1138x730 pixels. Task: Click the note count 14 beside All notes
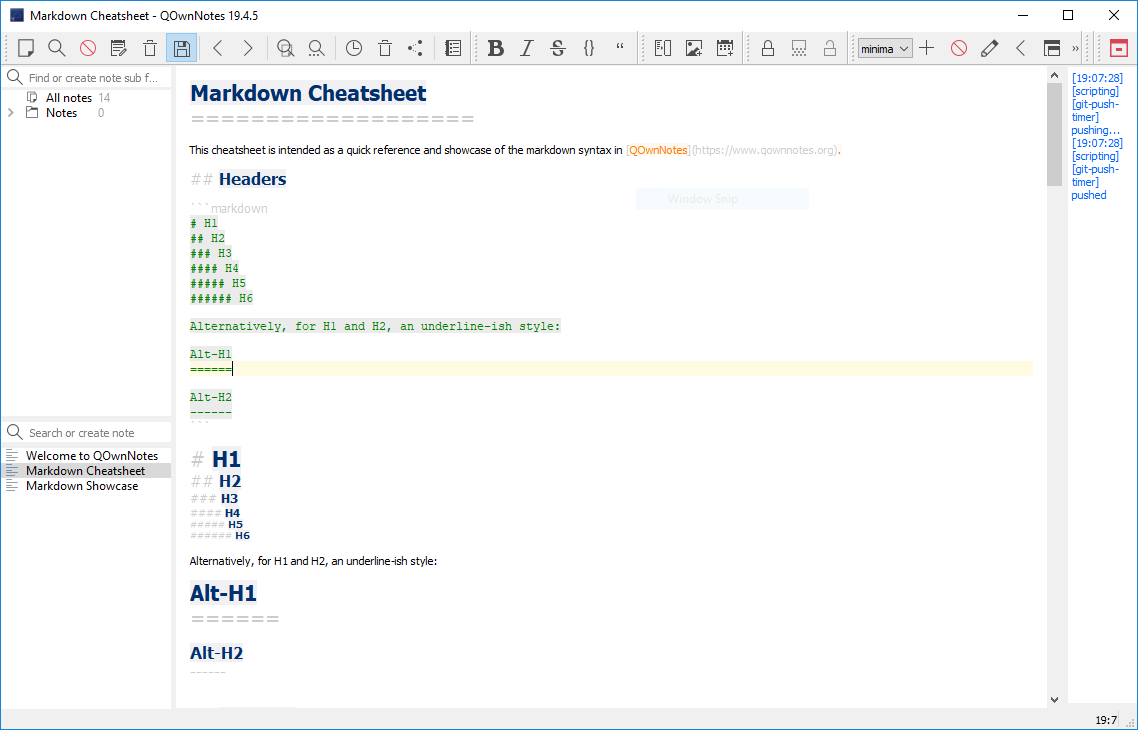click(105, 97)
